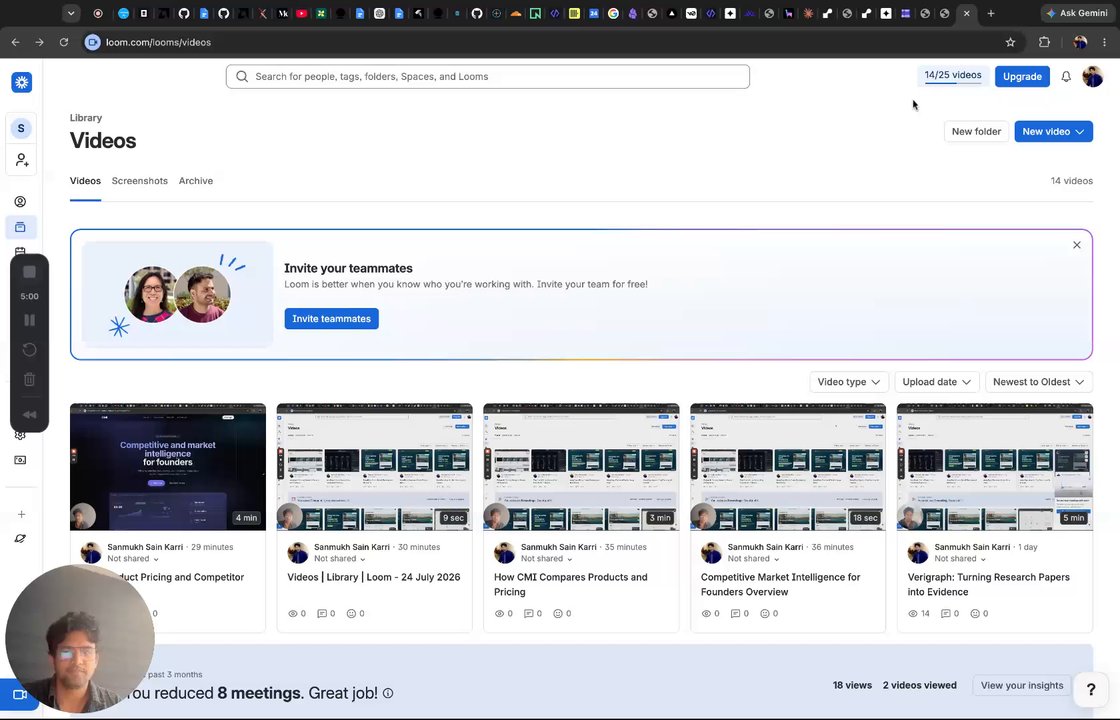Open the notifications bell
Viewport: 1120px width, 720px height.
[1066, 76]
